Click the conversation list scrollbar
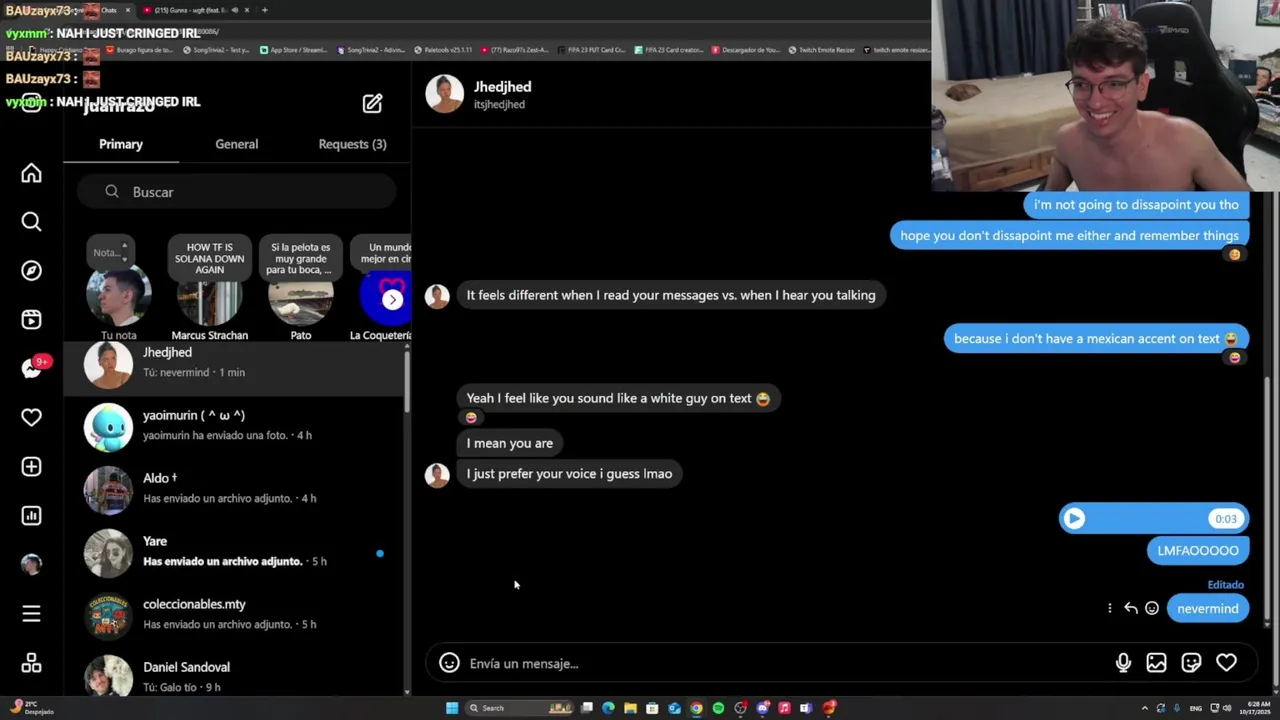Screen dimensions: 1280x720 406,380
